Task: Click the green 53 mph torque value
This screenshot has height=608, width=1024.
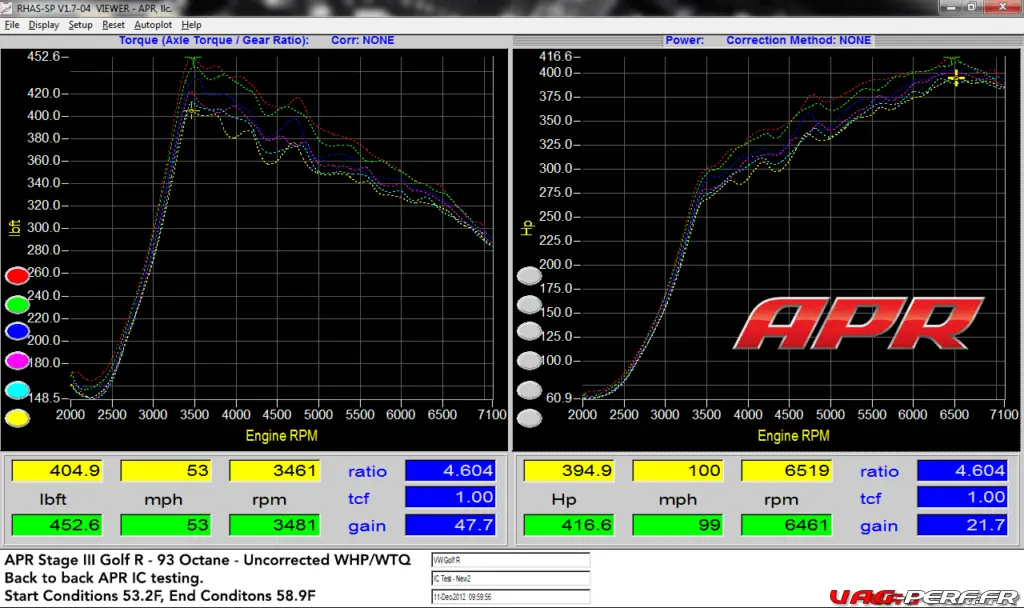Action: (166, 525)
